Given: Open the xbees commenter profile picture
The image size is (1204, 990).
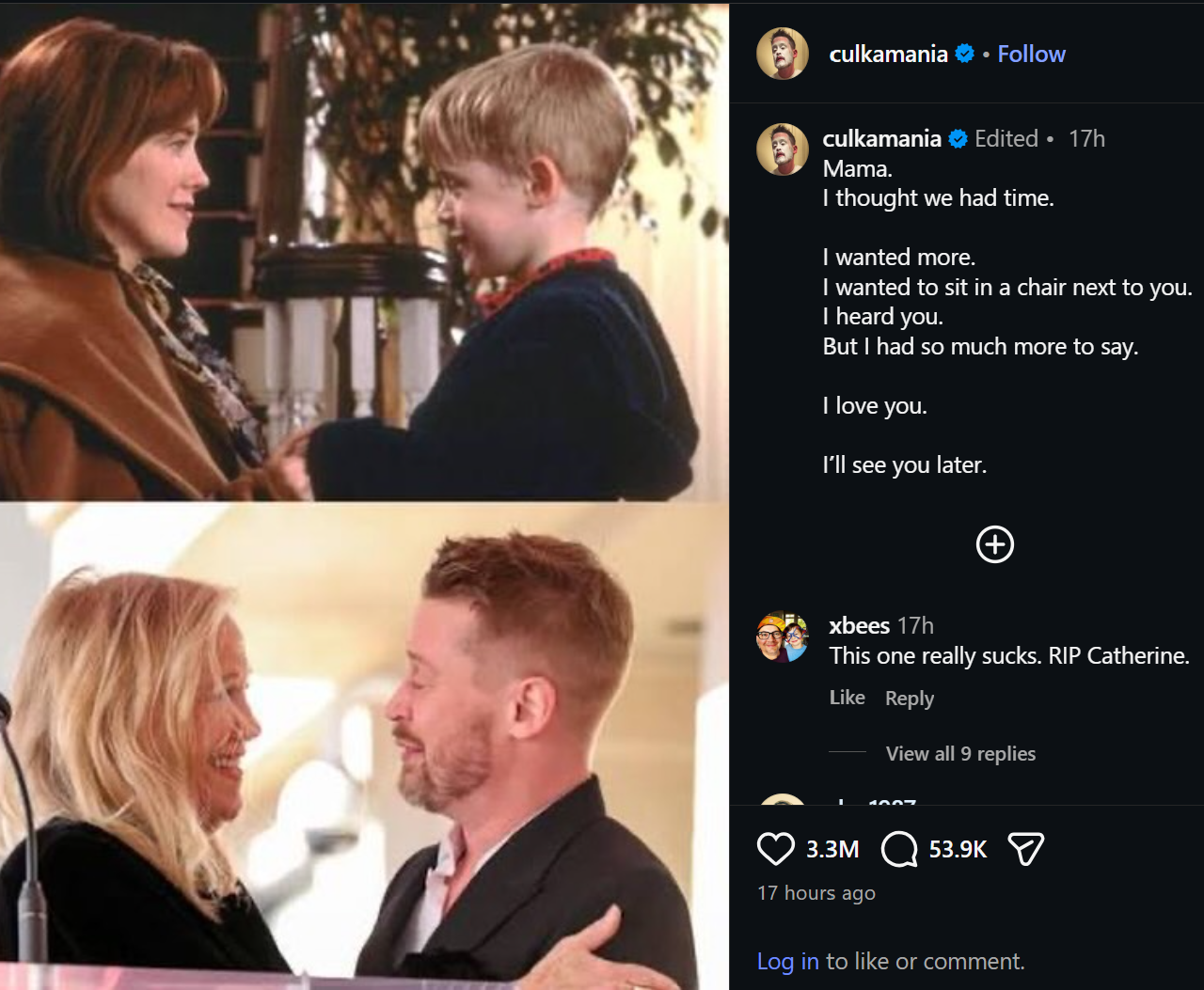Looking at the screenshot, I should tap(783, 636).
